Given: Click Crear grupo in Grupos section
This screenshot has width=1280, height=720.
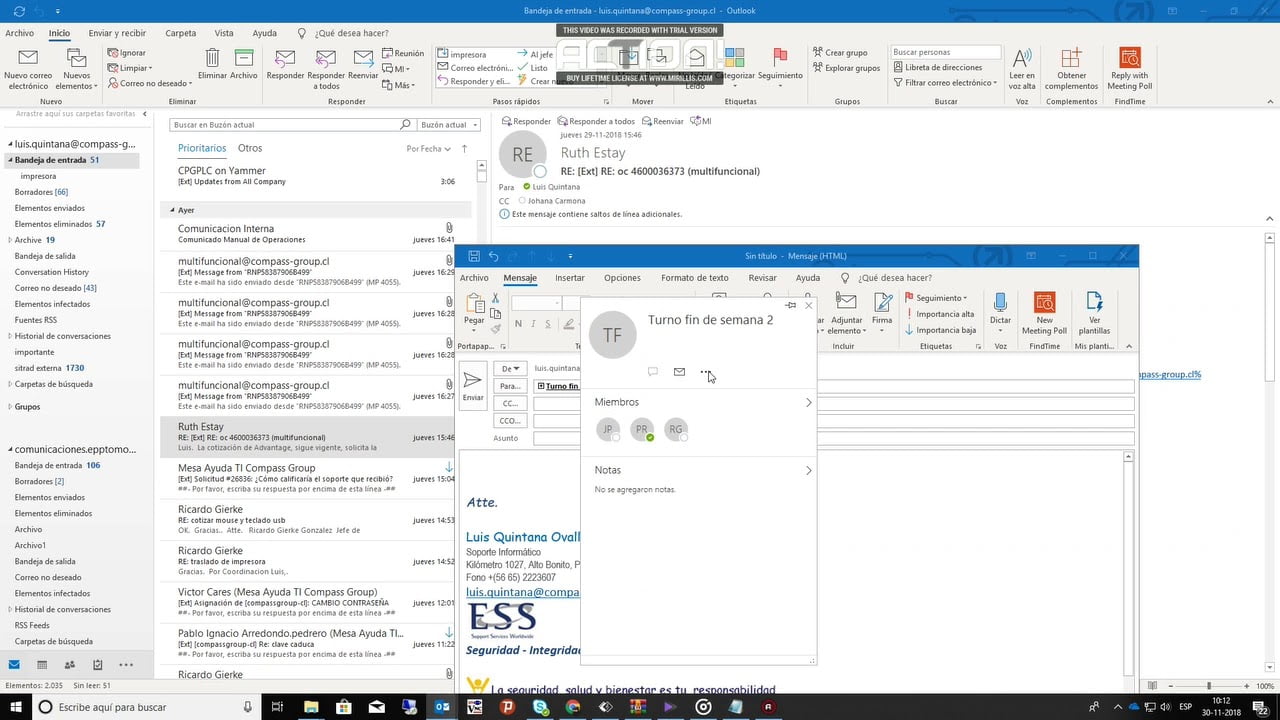Looking at the screenshot, I should (x=840, y=53).
